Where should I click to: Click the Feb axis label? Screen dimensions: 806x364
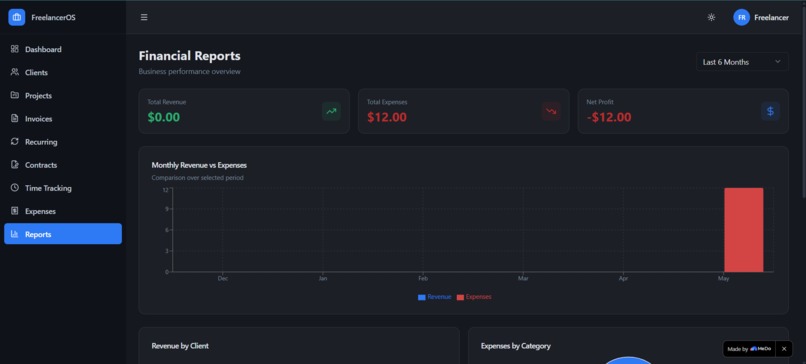[x=423, y=279]
